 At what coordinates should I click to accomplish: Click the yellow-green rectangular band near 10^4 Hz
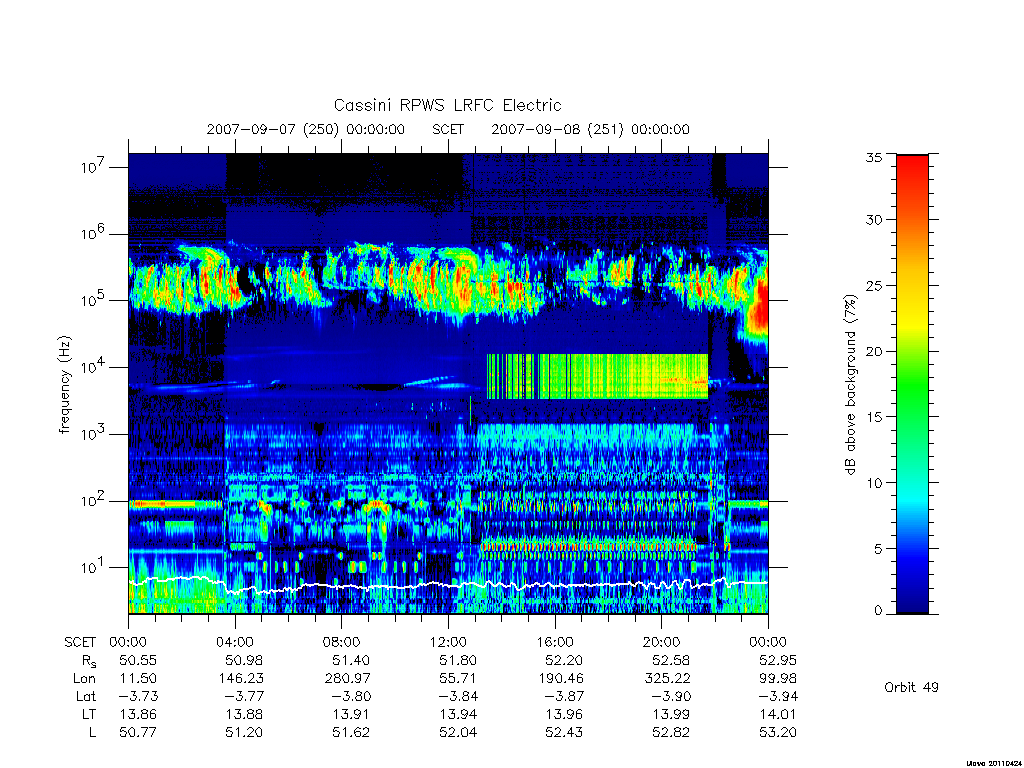coord(597,376)
